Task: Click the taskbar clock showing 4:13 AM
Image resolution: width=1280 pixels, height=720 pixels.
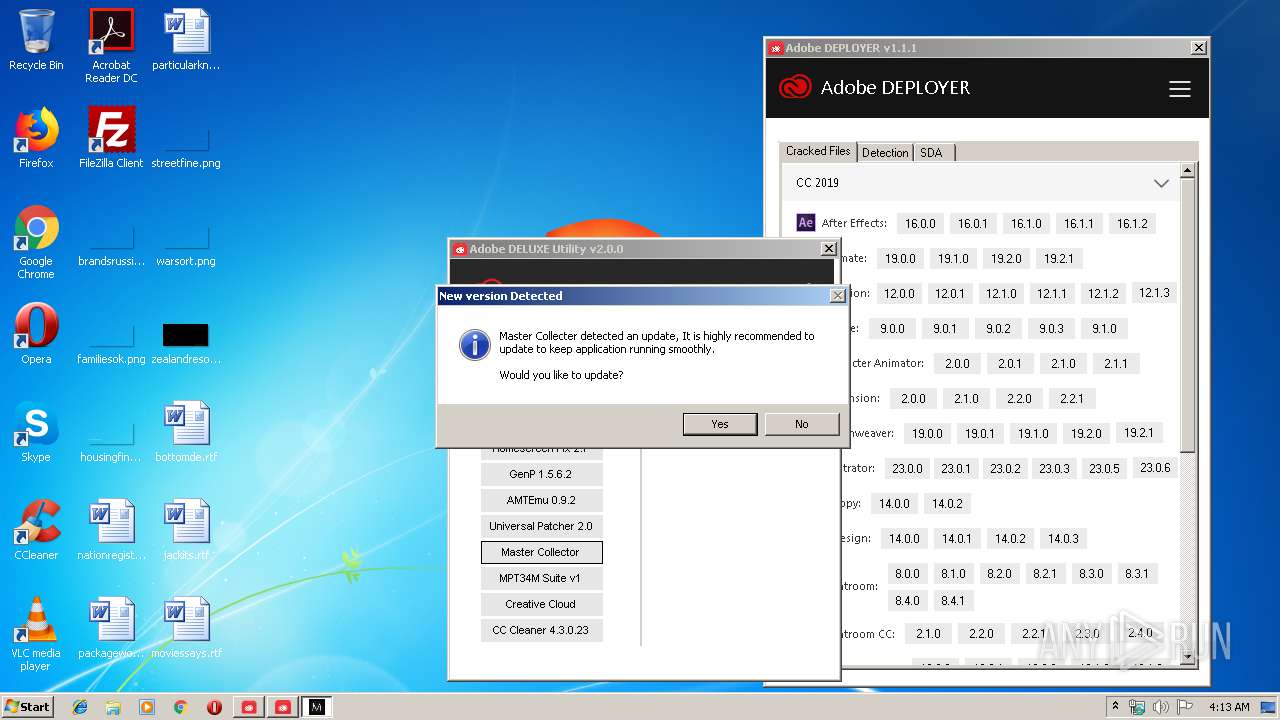Action: [x=1229, y=707]
